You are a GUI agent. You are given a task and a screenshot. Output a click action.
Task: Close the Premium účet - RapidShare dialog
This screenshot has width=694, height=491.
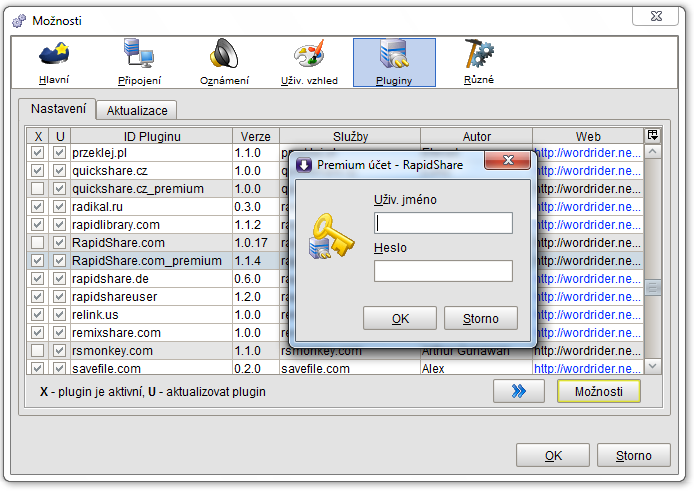[508, 160]
